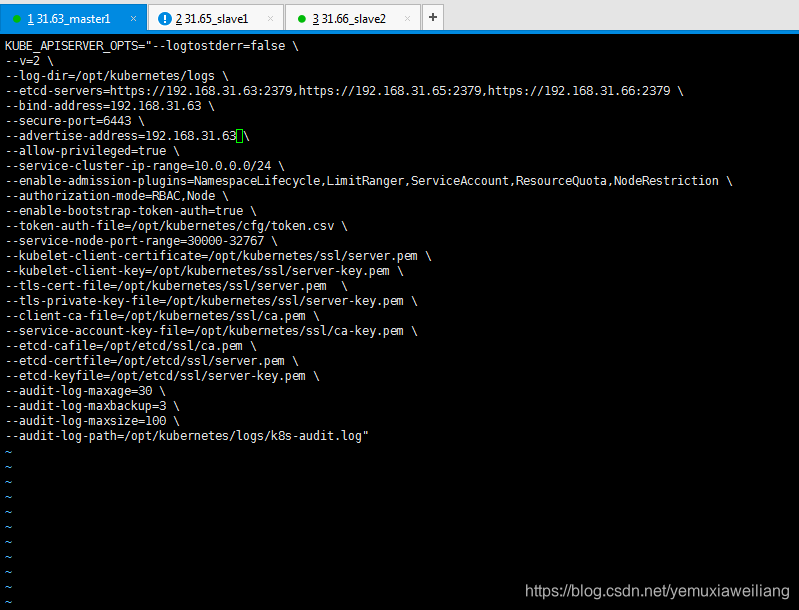Click the --etcd-keyfile line

point(162,376)
